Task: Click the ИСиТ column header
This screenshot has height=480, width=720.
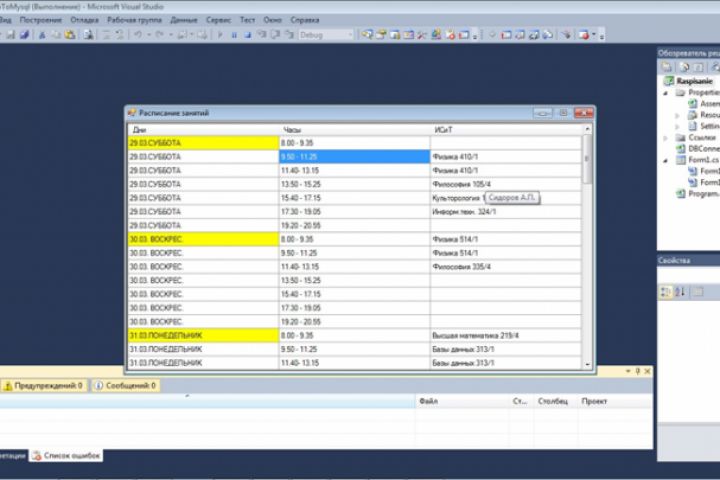Action: [x=506, y=130]
